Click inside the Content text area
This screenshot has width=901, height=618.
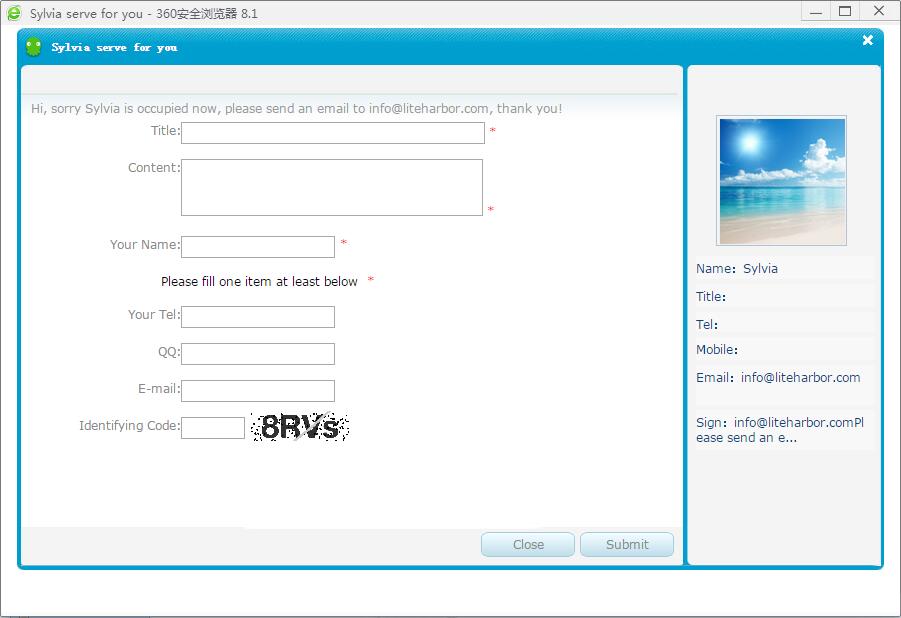(x=331, y=187)
